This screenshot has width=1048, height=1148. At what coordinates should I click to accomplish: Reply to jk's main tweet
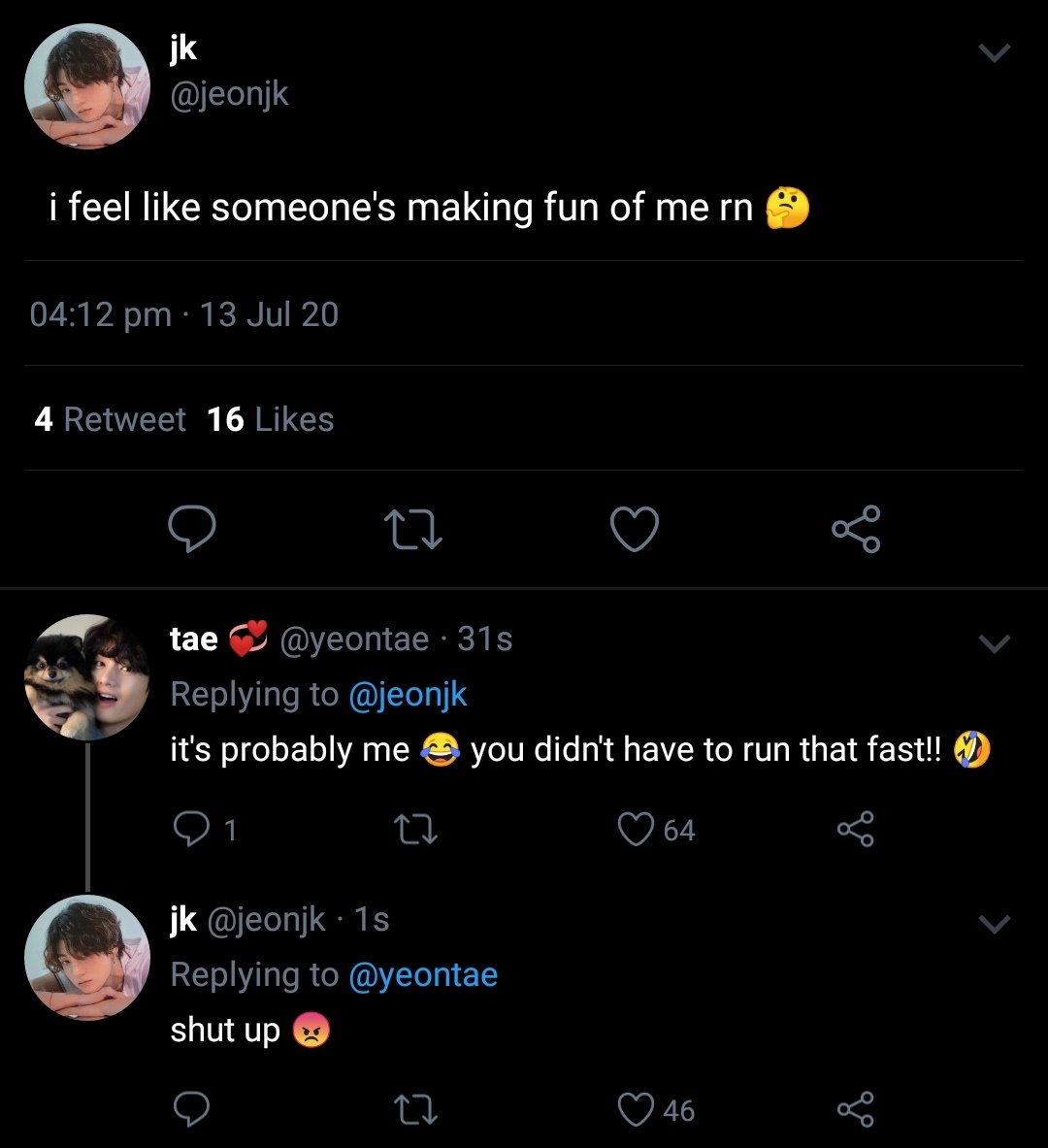(191, 529)
